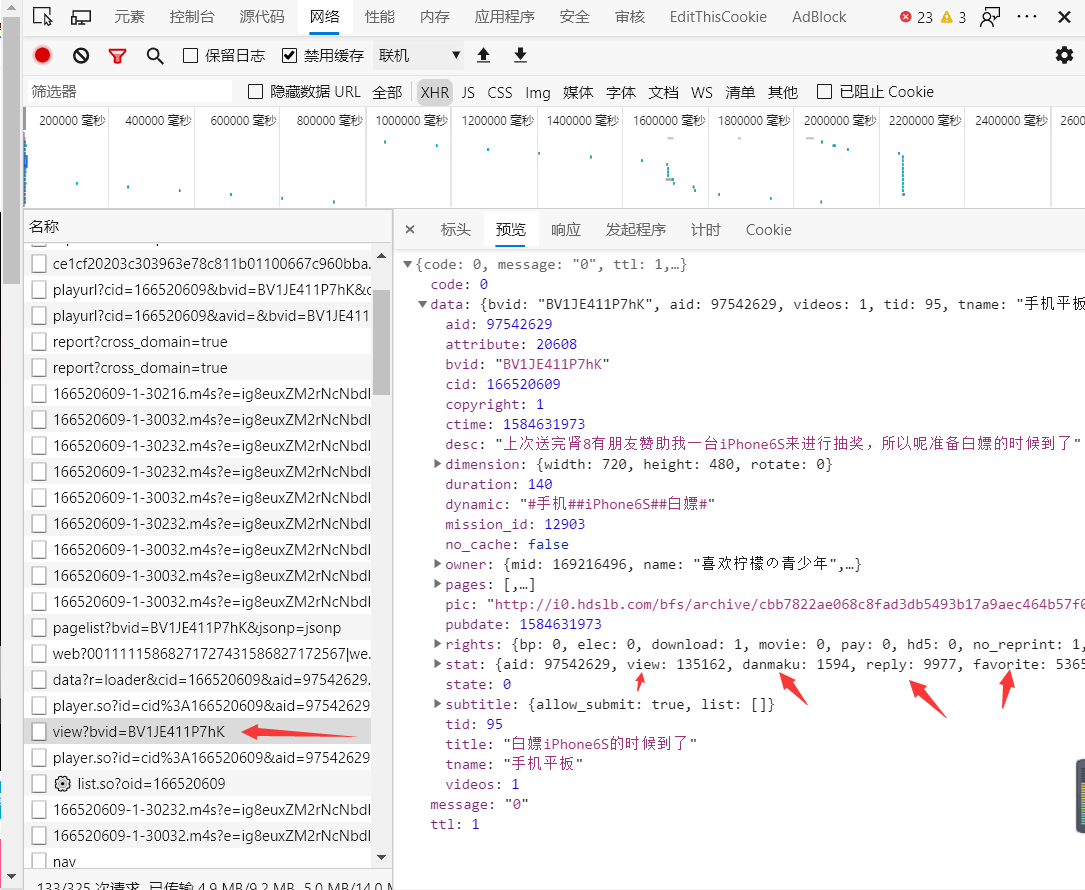Click the red record network log button
This screenshot has width=1085, height=890.
click(42, 55)
